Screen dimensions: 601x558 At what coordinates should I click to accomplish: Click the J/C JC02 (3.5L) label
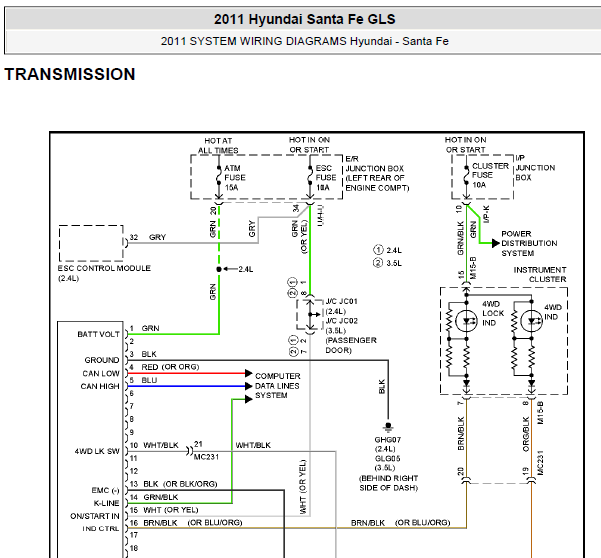coord(341,326)
